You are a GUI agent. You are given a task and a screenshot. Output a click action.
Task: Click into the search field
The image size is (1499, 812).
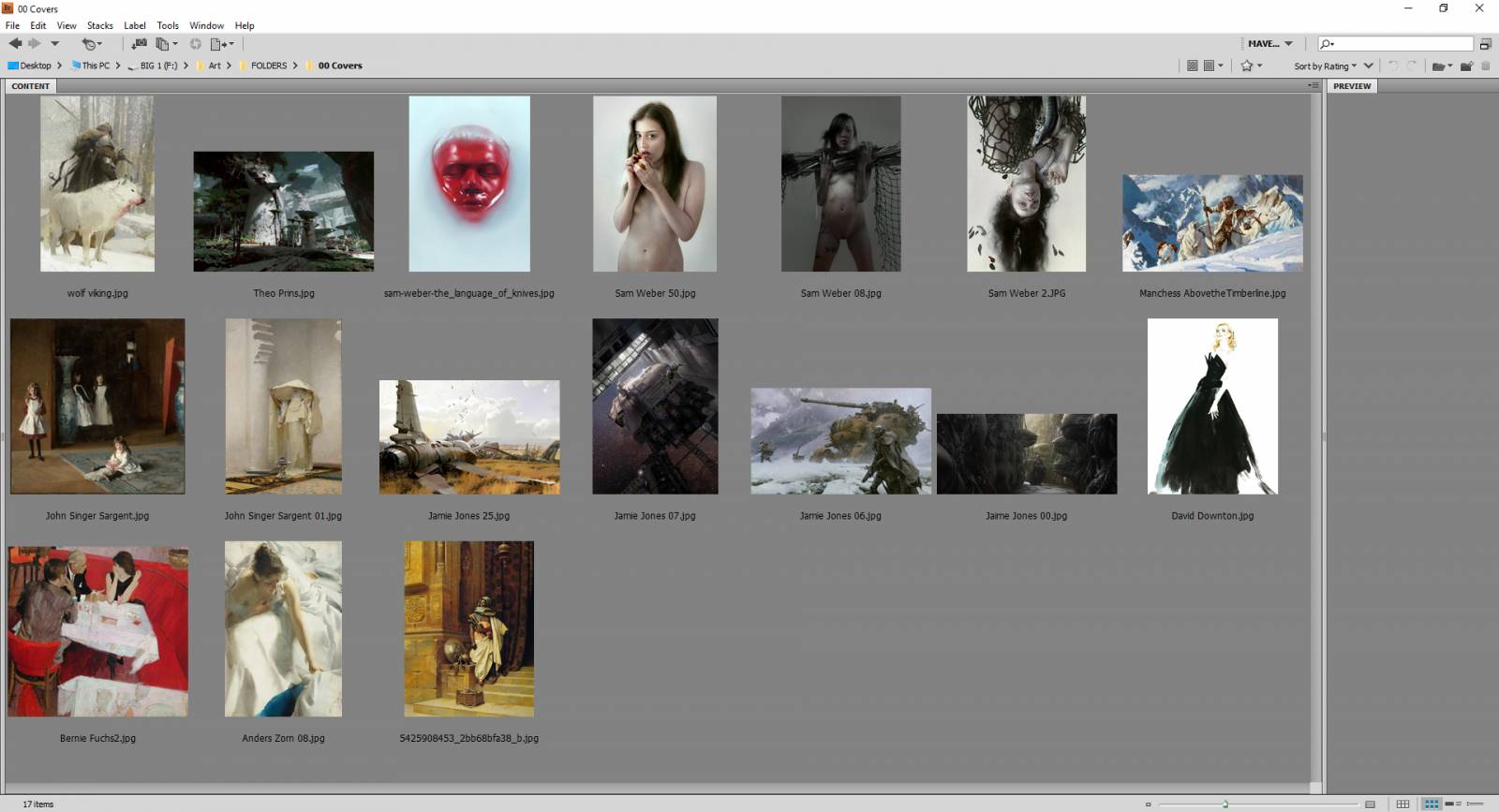pyautogui.click(x=1395, y=43)
